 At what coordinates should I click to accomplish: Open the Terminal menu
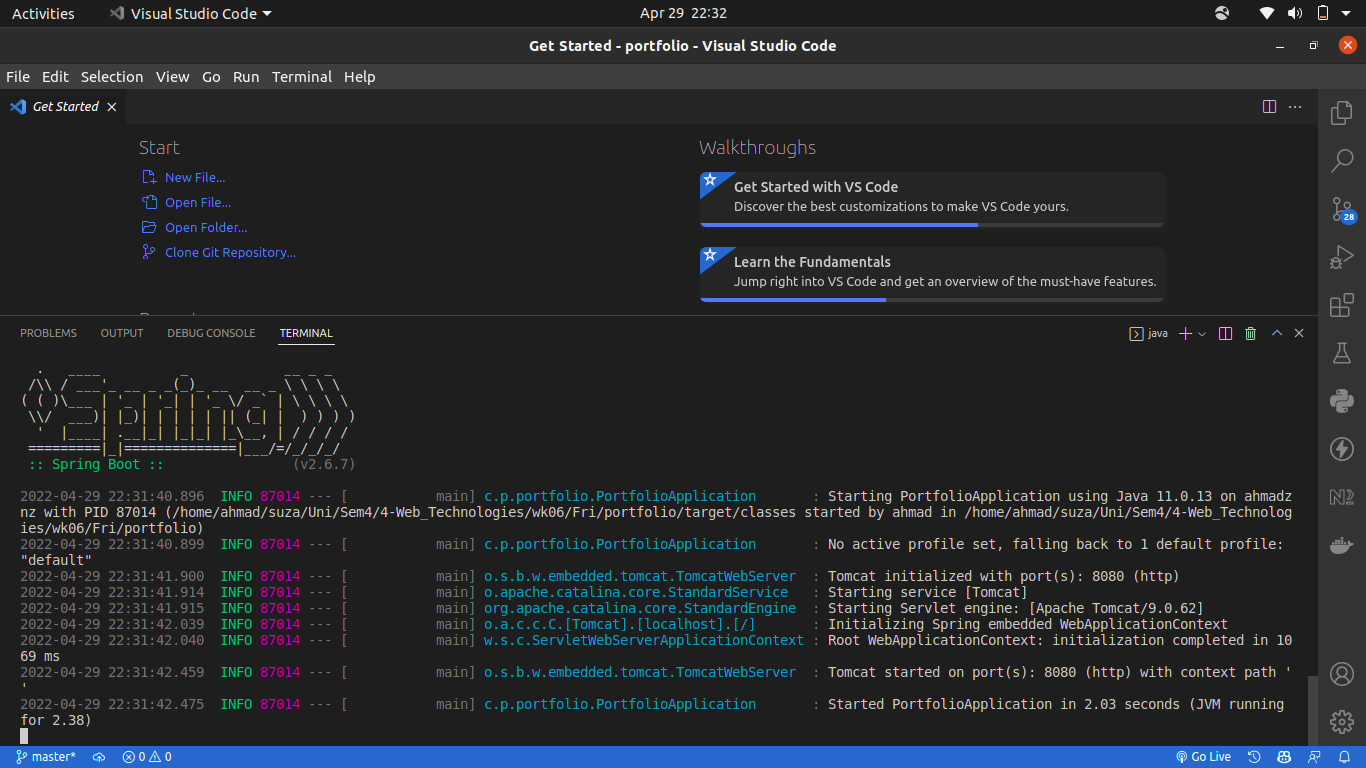click(x=302, y=77)
